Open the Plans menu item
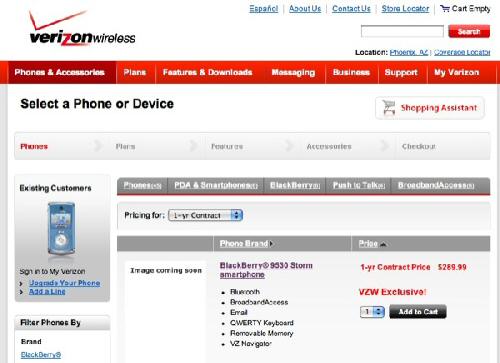 (x=135, y=72)
